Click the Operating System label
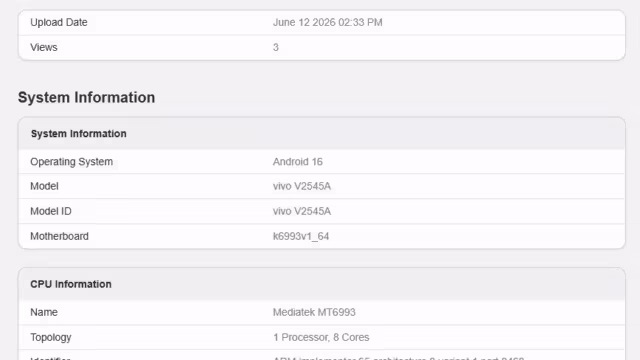 [71, 162]
